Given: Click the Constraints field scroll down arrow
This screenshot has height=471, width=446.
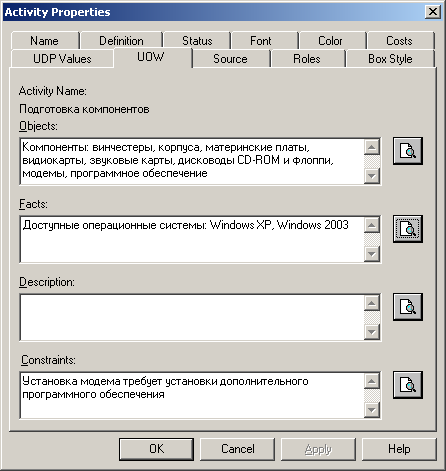Looking at the screenshot, I should 372,409.
